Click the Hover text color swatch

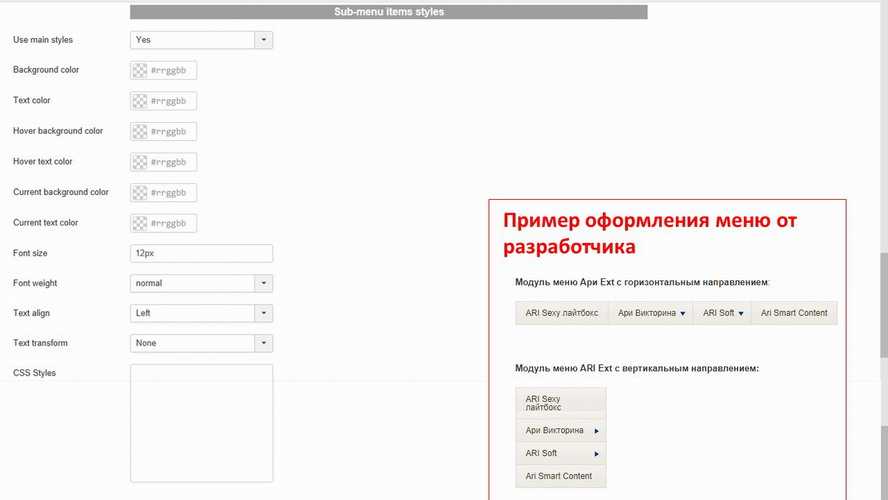point(140,162)
